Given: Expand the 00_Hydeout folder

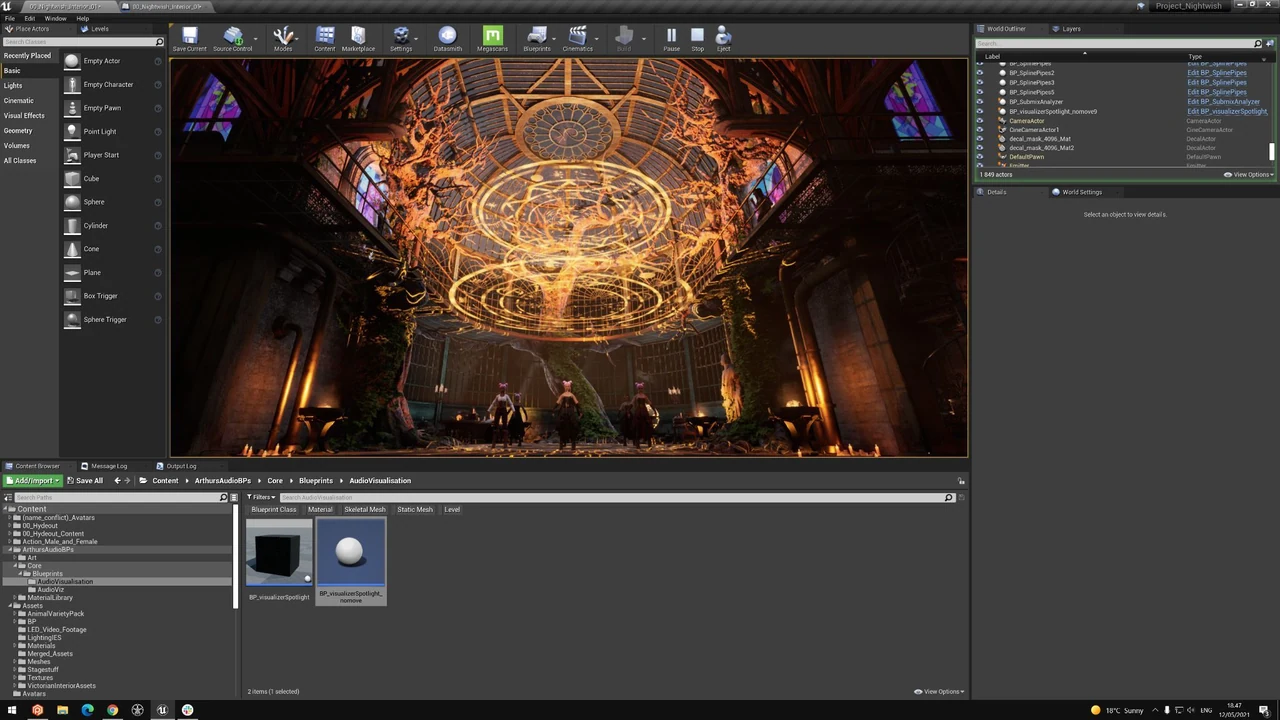Looking at the screenshot, I should pyautogui.click(x=9, y=526).
